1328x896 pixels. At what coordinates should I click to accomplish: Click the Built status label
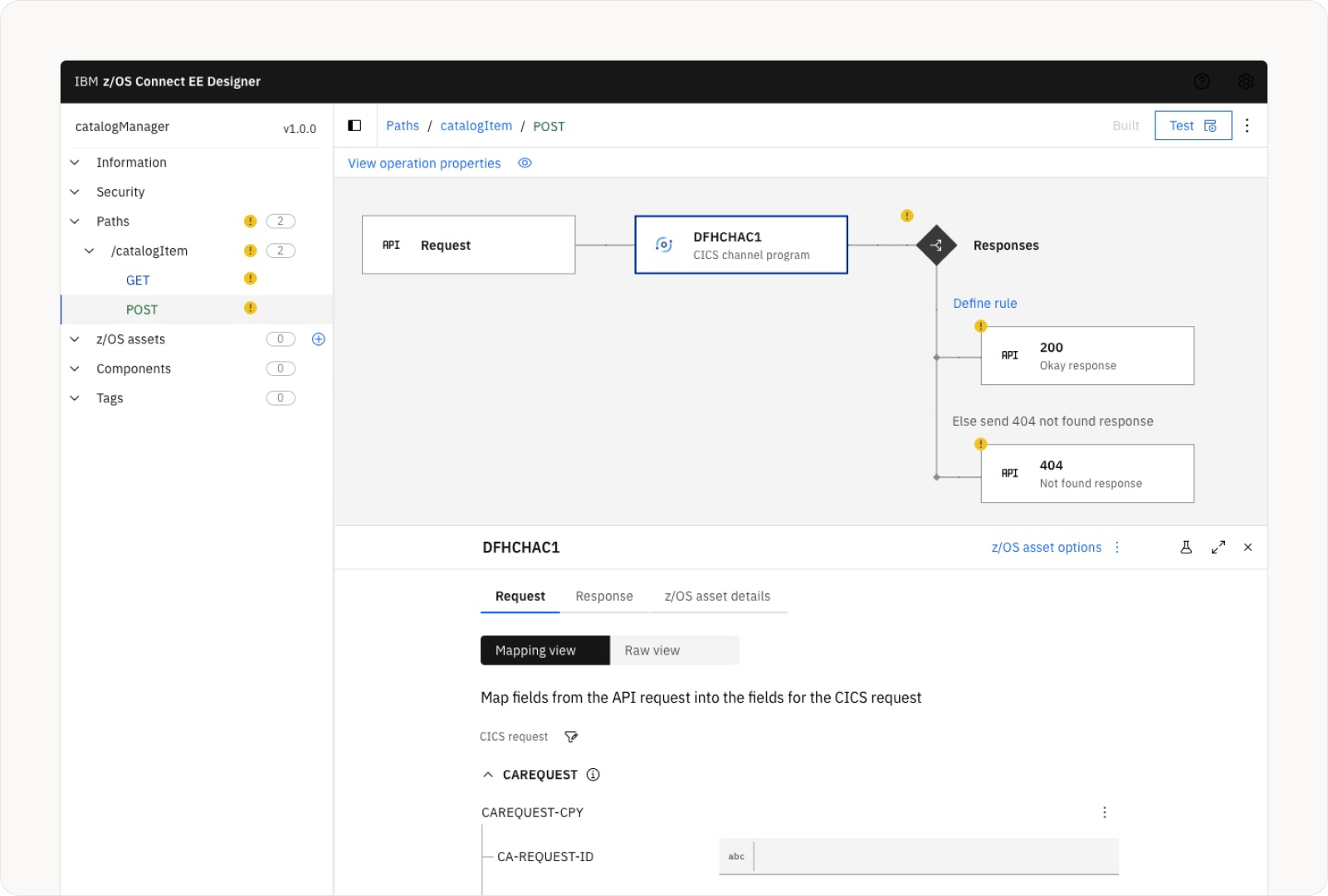[x=1125, y=126]
